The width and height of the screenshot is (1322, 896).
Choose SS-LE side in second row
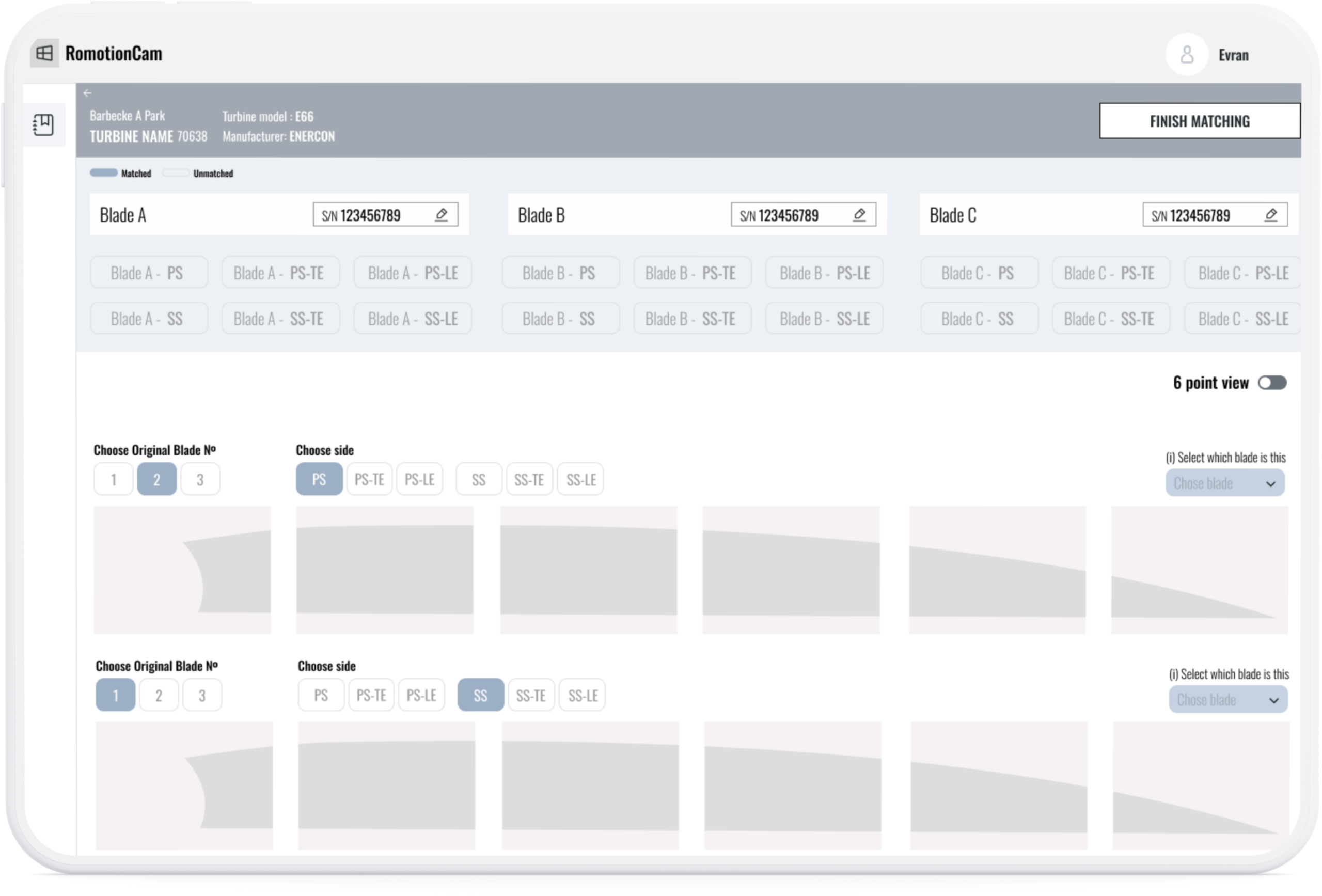tap(583, 695)
